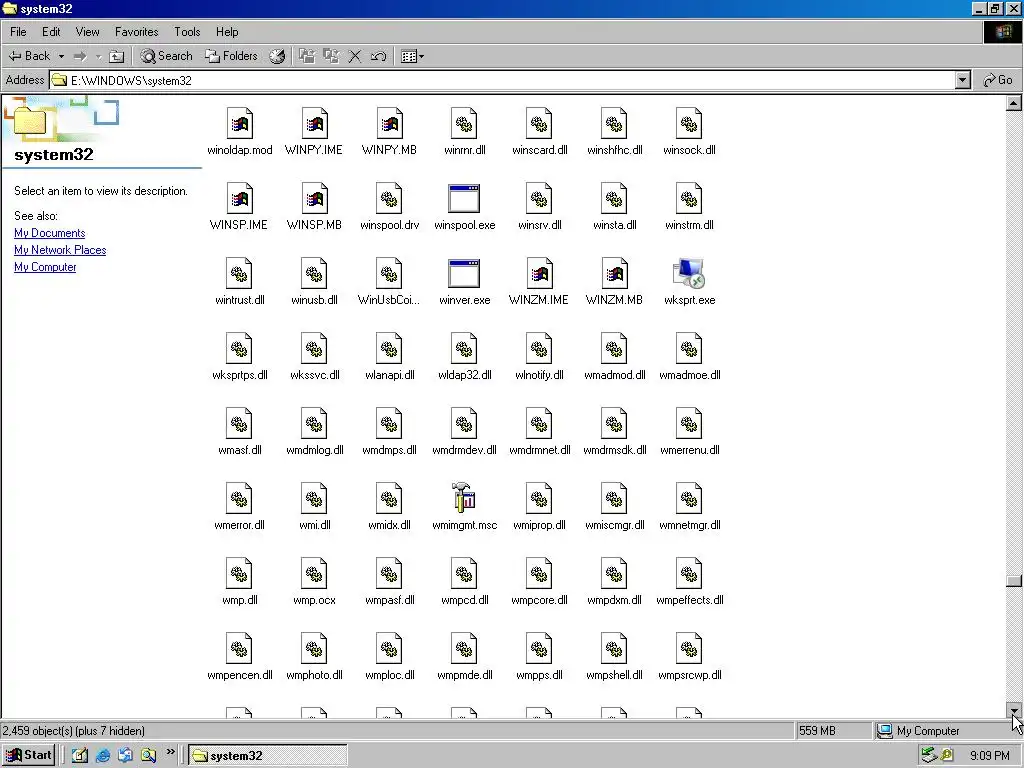Click the Go button
1024x768 pixels.
click(x=998, y=80)
